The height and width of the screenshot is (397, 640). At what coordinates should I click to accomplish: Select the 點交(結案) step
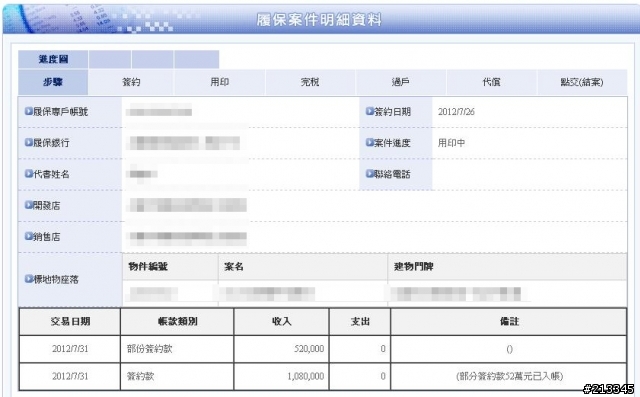(x=582, y=82)
